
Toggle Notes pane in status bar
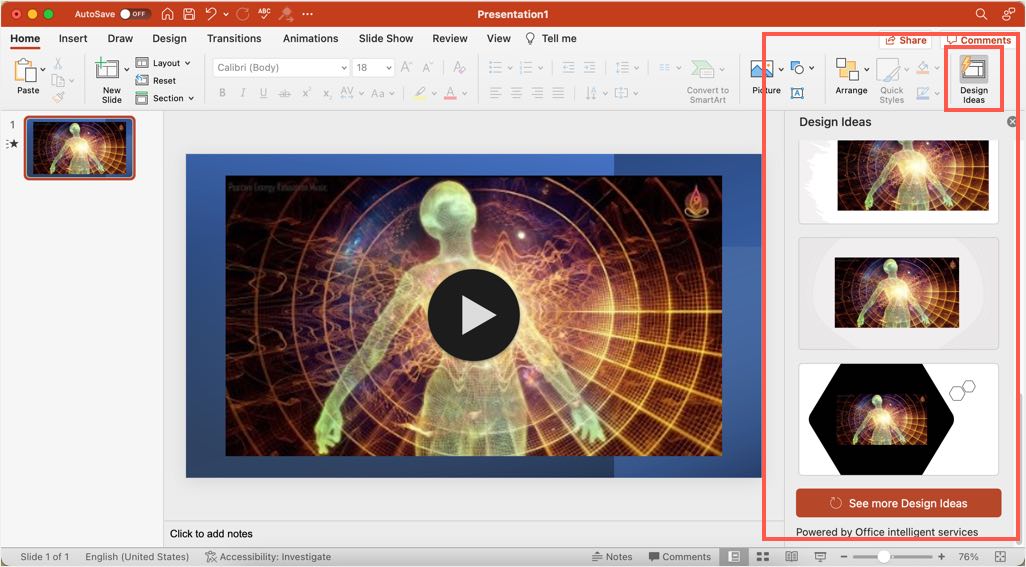point(612,556)
